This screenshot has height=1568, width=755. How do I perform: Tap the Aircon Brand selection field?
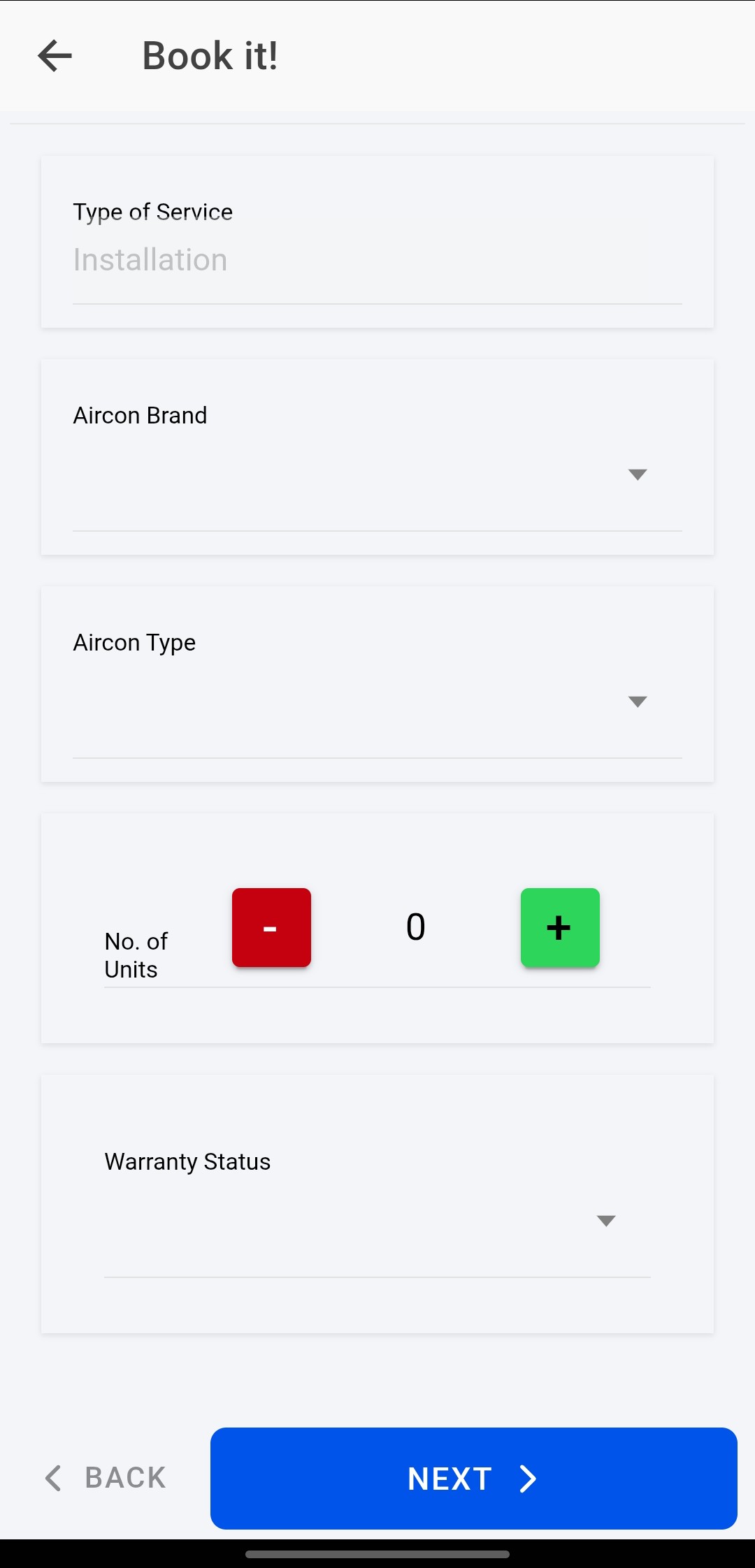click(377, 475)
